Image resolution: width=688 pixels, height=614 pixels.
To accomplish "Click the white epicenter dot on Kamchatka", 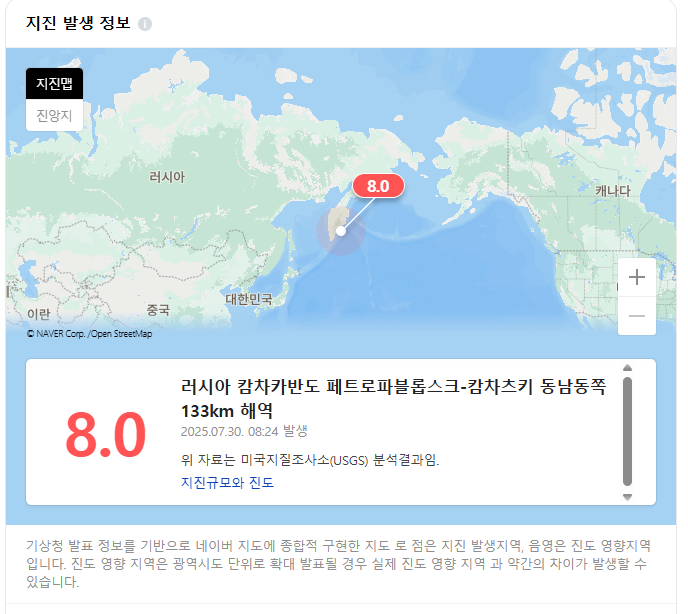I will [340, 231].
